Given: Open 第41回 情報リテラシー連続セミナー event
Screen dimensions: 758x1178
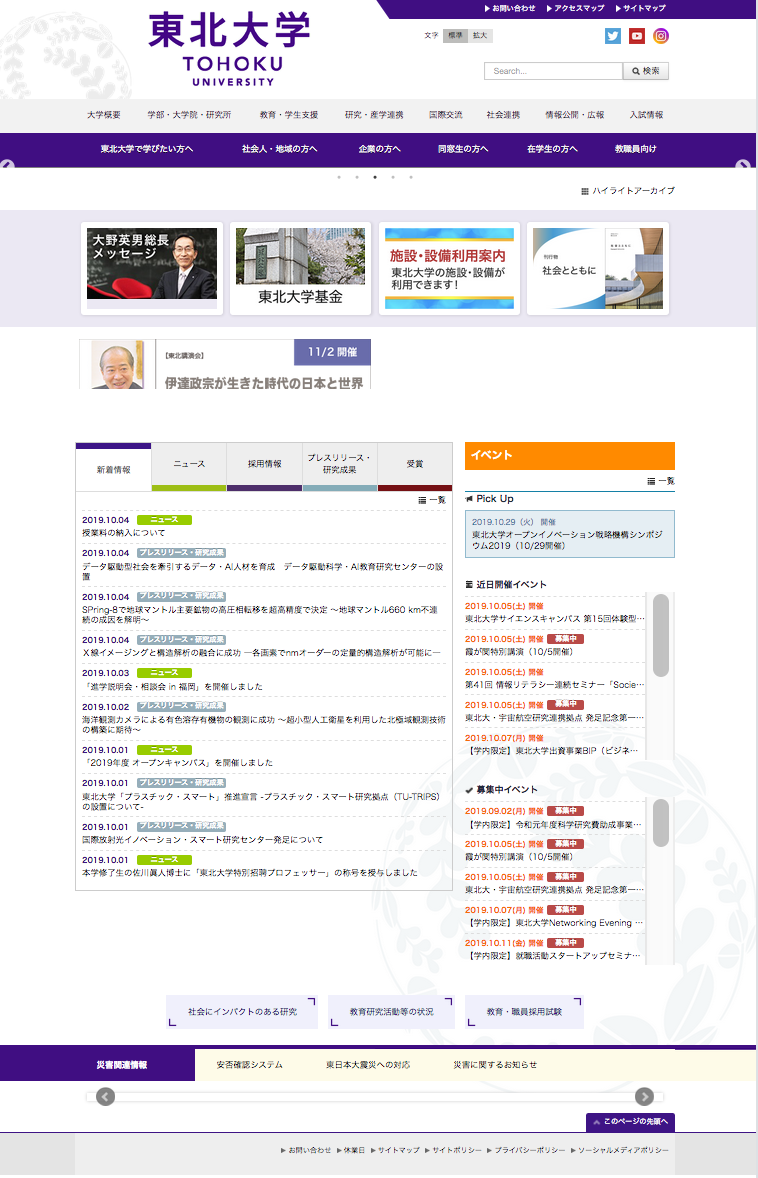Looking at the screenshot, I should [554, 685].
